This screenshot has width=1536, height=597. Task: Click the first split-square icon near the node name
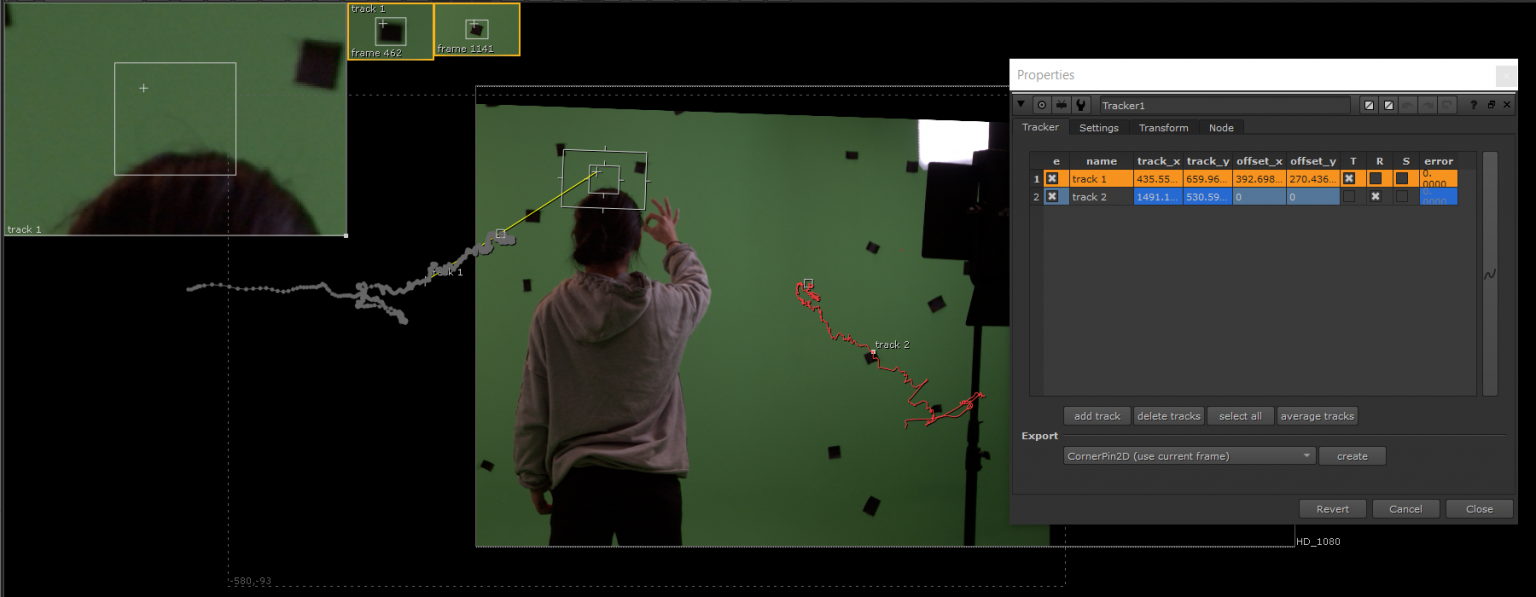[1369, 104]
